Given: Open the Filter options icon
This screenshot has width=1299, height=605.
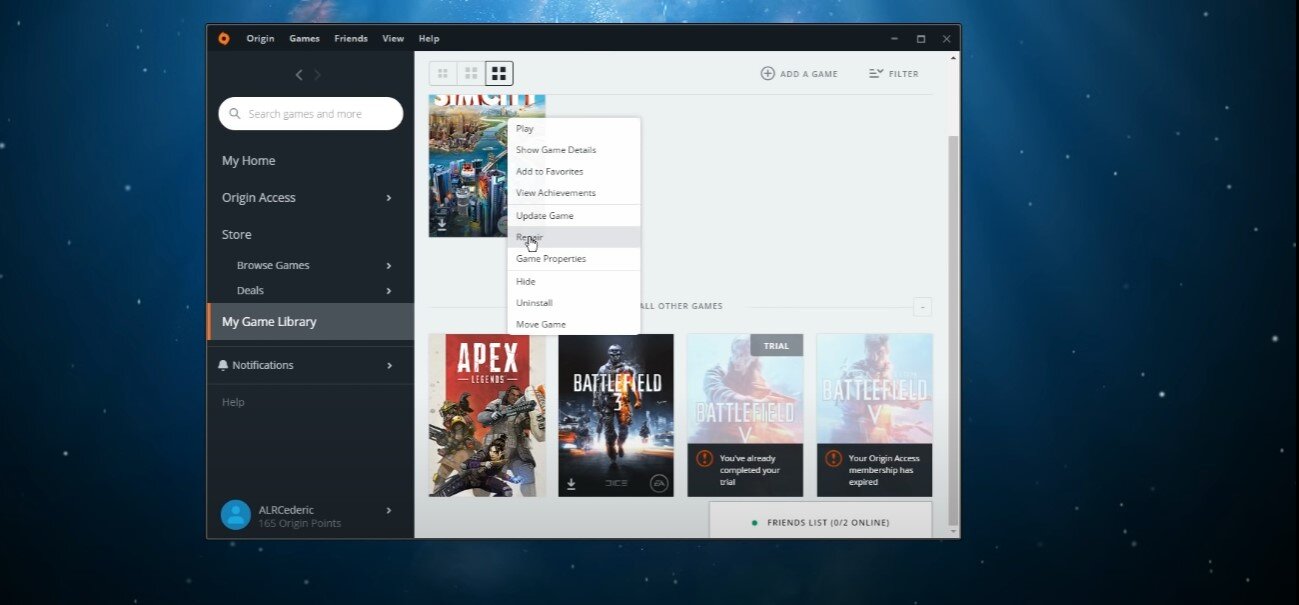Looking at the screenshot, I should coord(876,73).
